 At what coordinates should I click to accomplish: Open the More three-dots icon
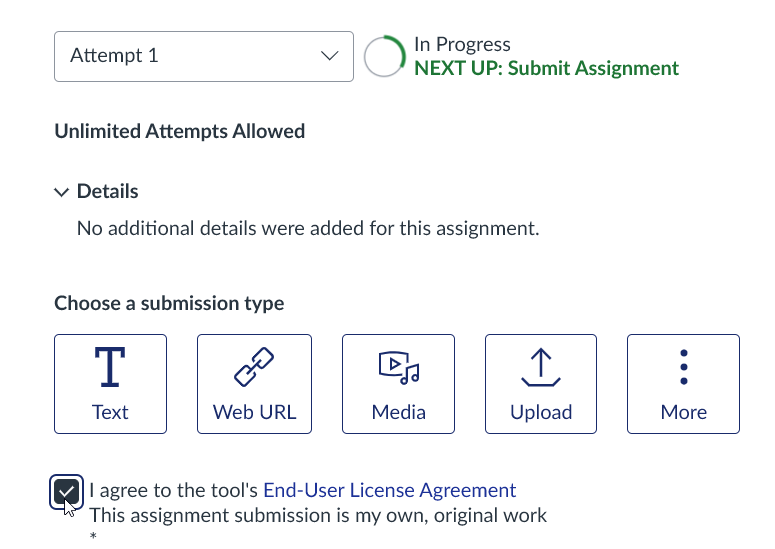click(x=684, y=368)
